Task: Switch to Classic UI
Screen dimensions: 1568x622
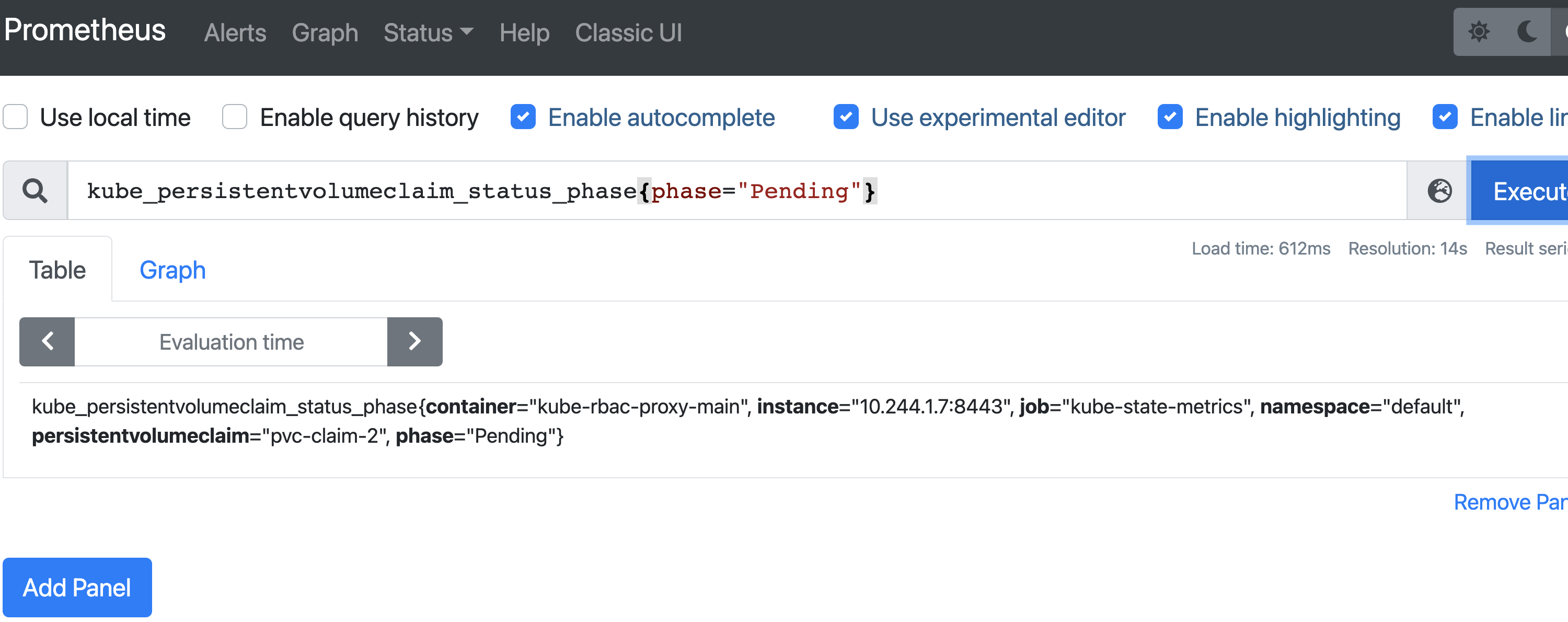Action: tap(628, 33)
